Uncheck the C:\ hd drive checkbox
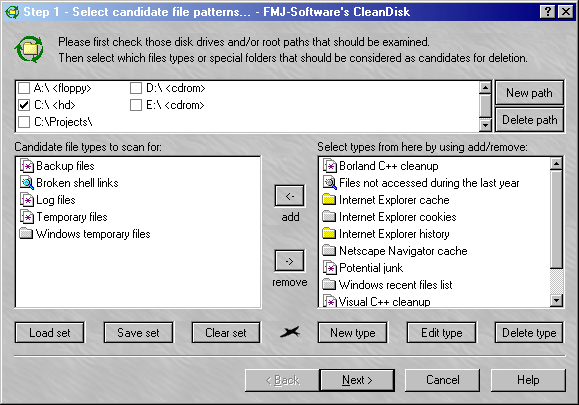Viewport: 579px width, 405px height. [24, 105]
